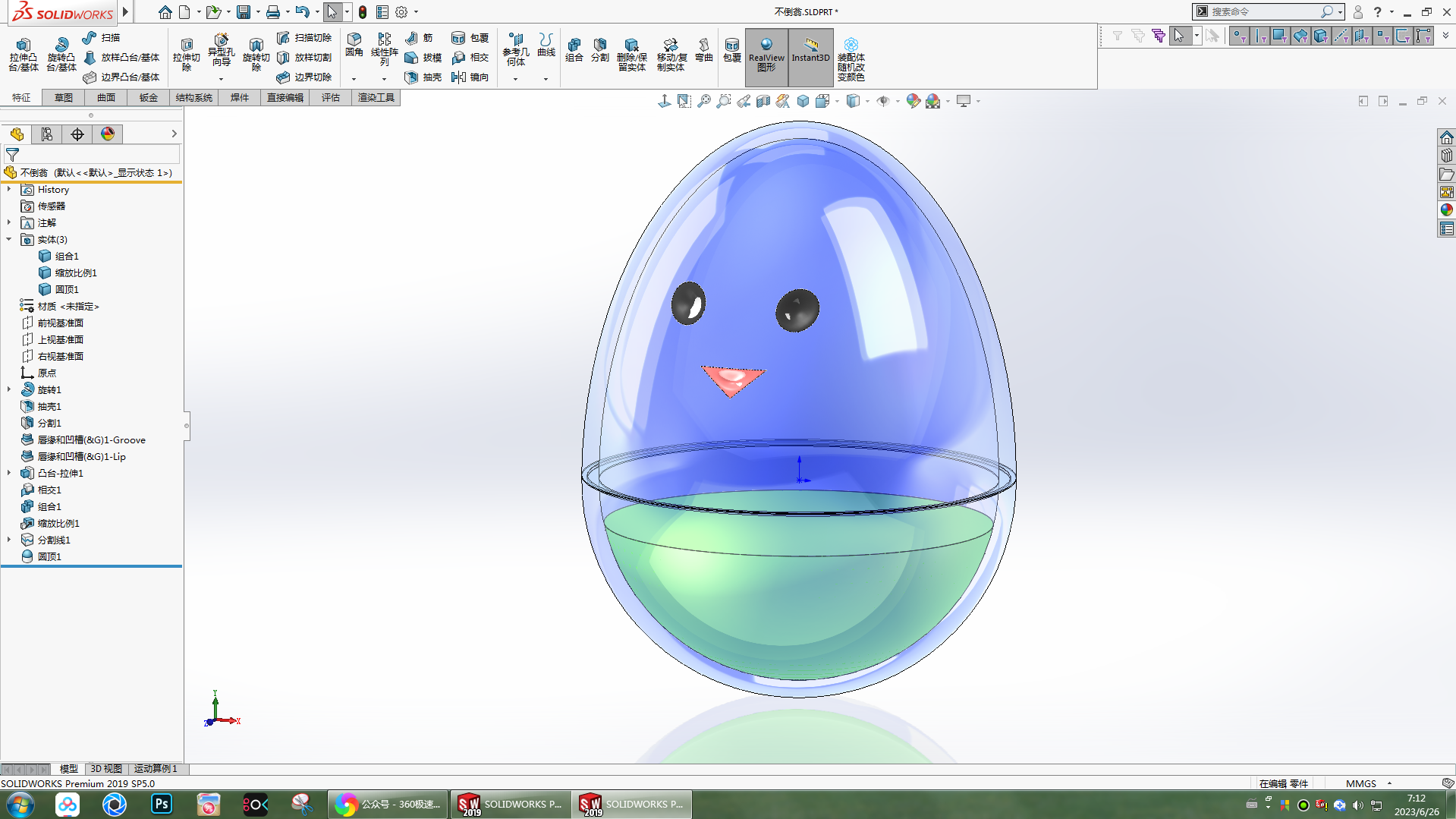
Task: Open the 评估 evaluate tab
Action: coord(331,97)
